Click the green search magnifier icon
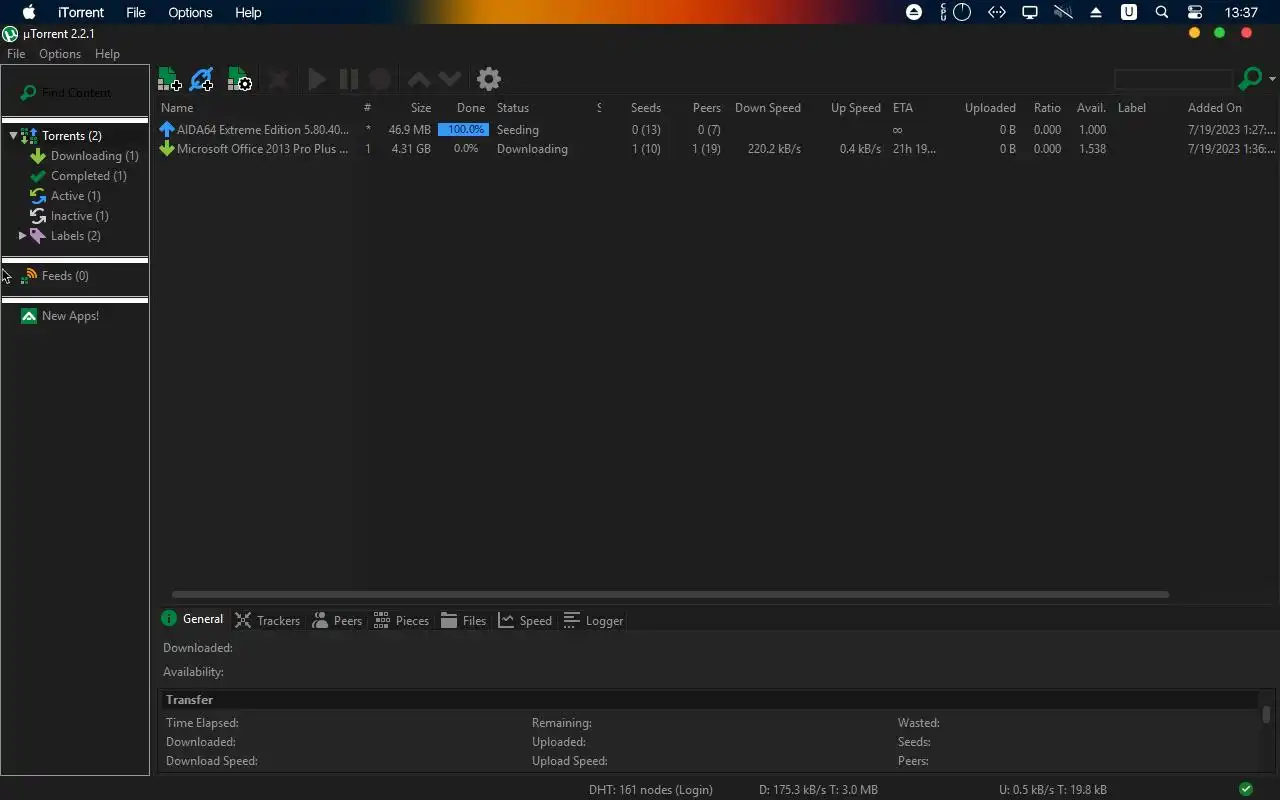 (1250, 79)
